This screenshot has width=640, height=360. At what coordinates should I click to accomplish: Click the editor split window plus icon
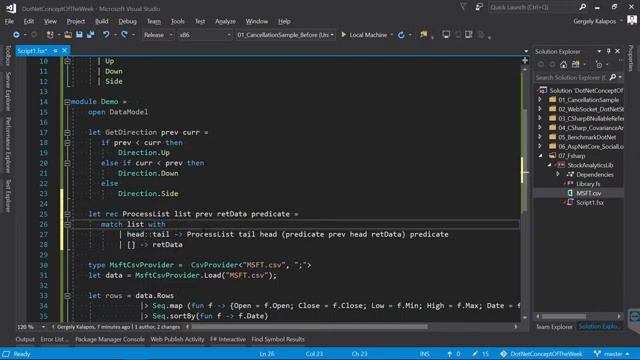pyautogui.click(x=525, y=60)
